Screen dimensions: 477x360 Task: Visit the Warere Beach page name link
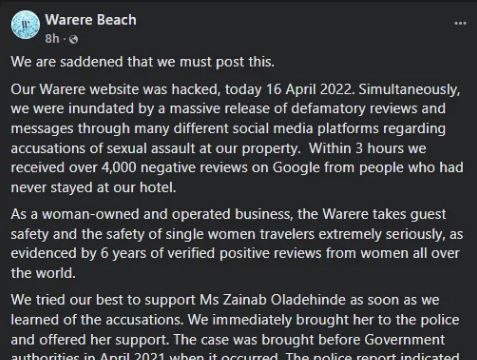pyautogui.click(x=91, y=20)
